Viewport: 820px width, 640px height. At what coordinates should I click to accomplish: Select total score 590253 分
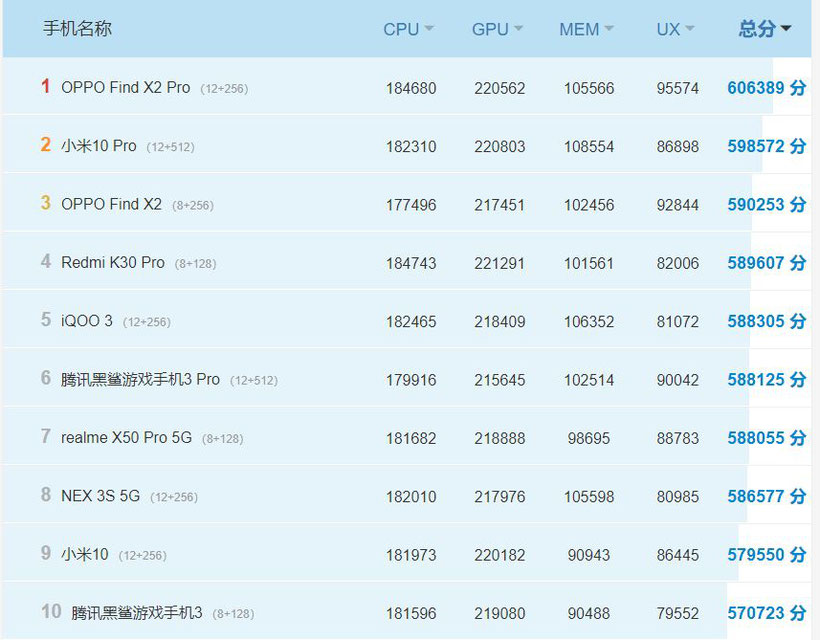[x=766, y=204]
